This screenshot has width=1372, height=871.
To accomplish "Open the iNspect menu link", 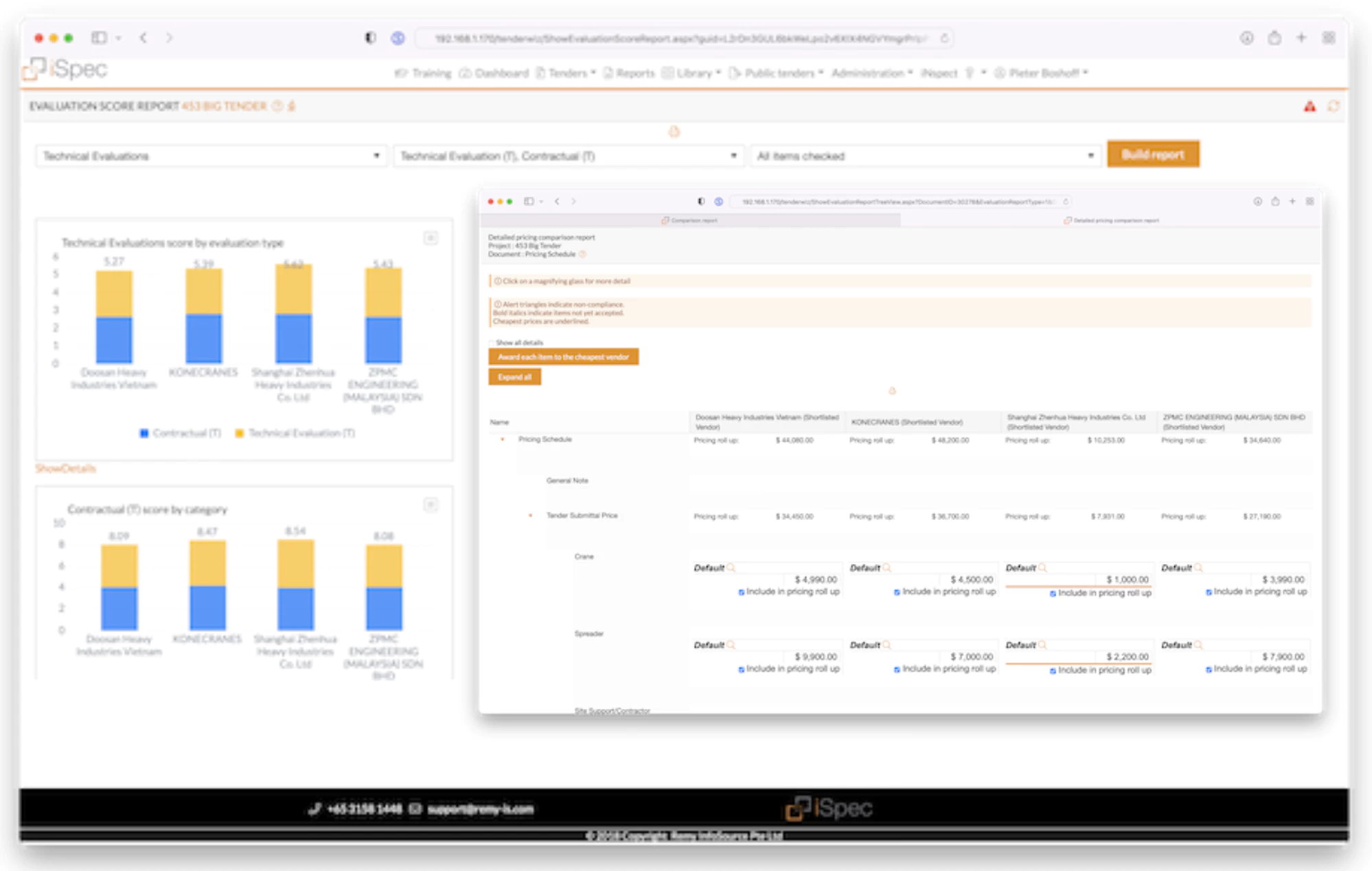I will pyautogui.click(x=939, y=73).
